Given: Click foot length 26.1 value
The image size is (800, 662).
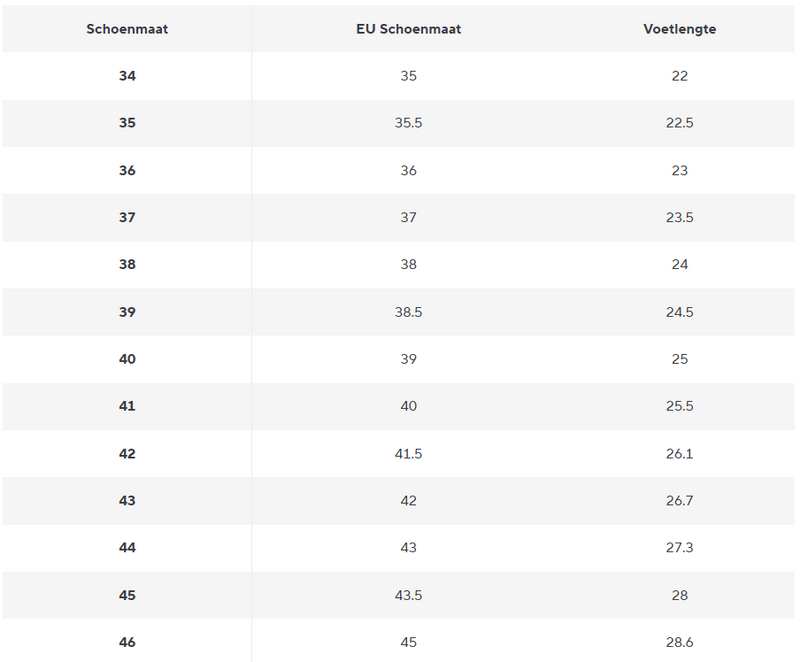Looking at the screenshot, I should click(x=680, y=453).
